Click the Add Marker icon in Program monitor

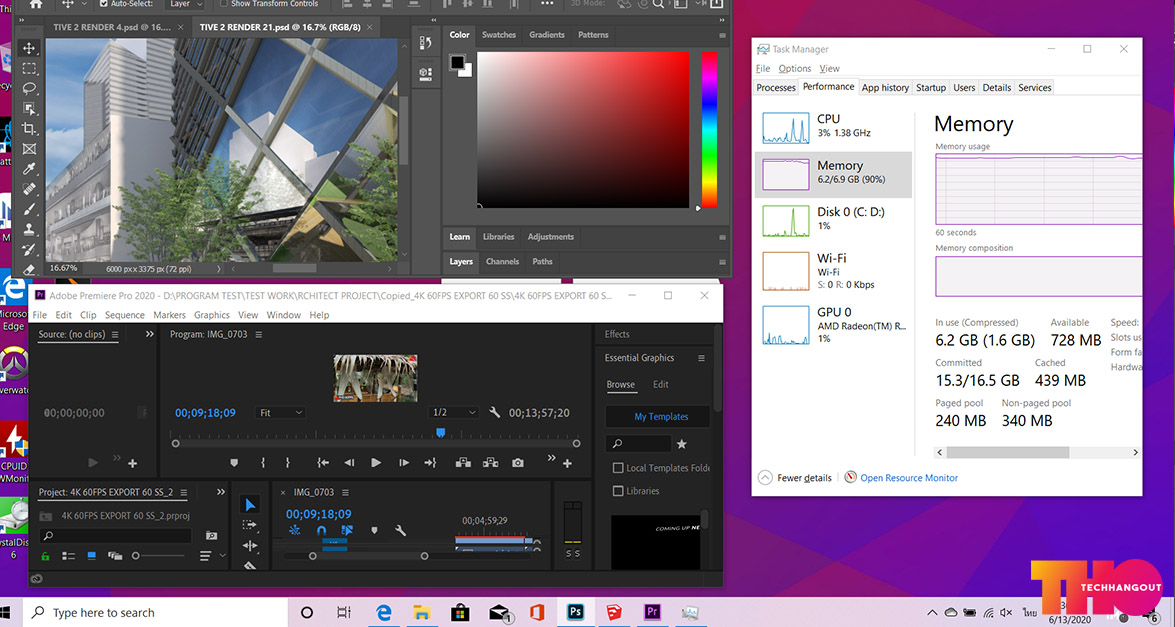tap(234, 463)
